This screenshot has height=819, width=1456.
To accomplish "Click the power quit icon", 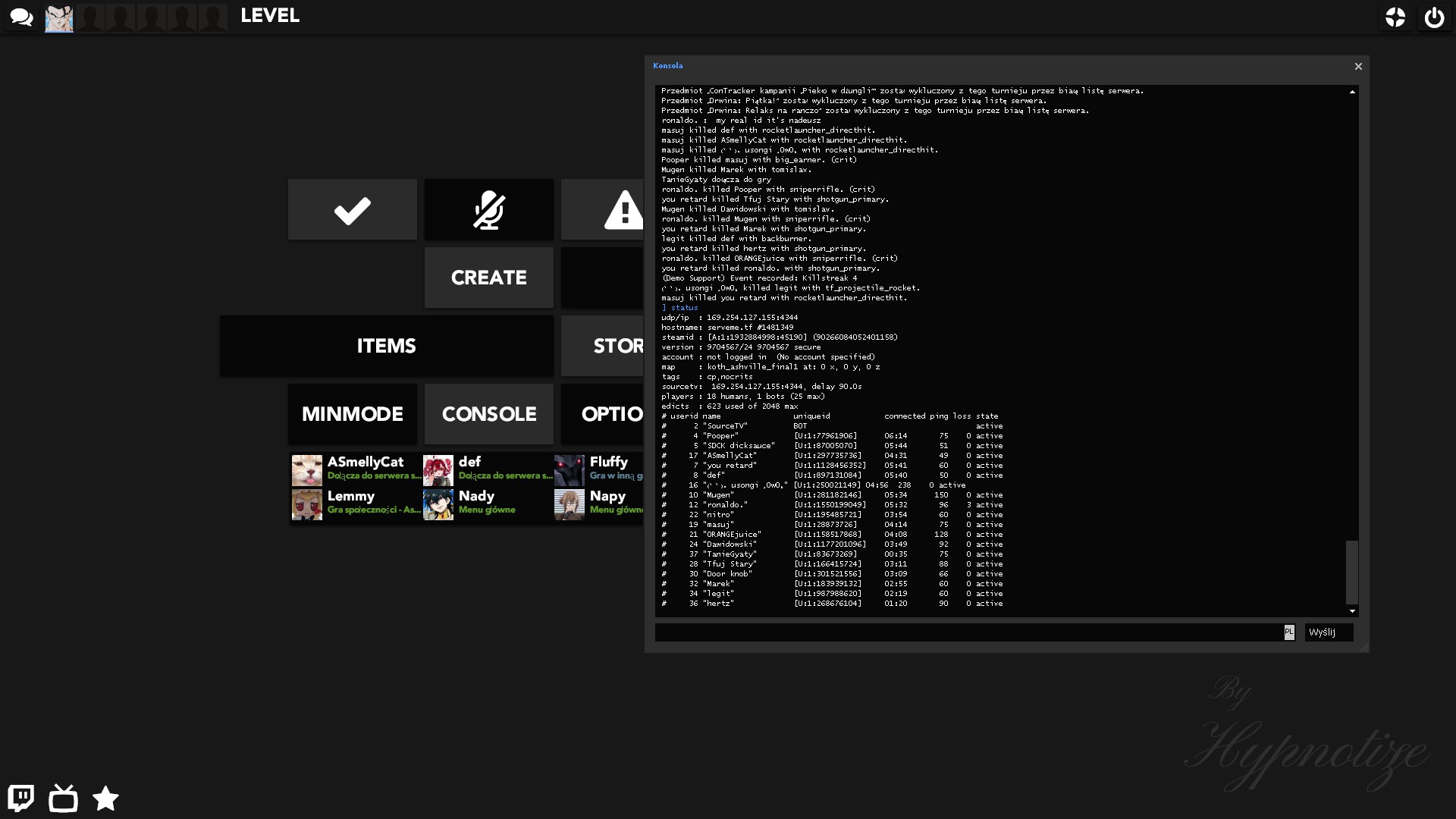I will click(x=1434, y=17).
